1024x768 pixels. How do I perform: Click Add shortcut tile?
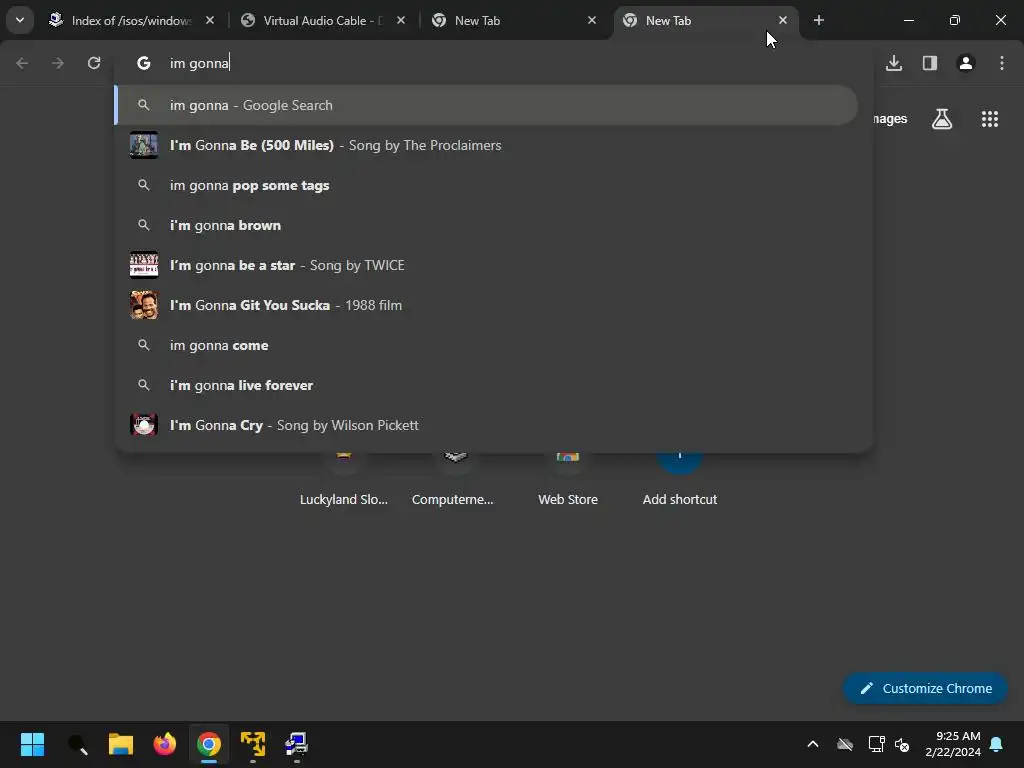[680, 479]
